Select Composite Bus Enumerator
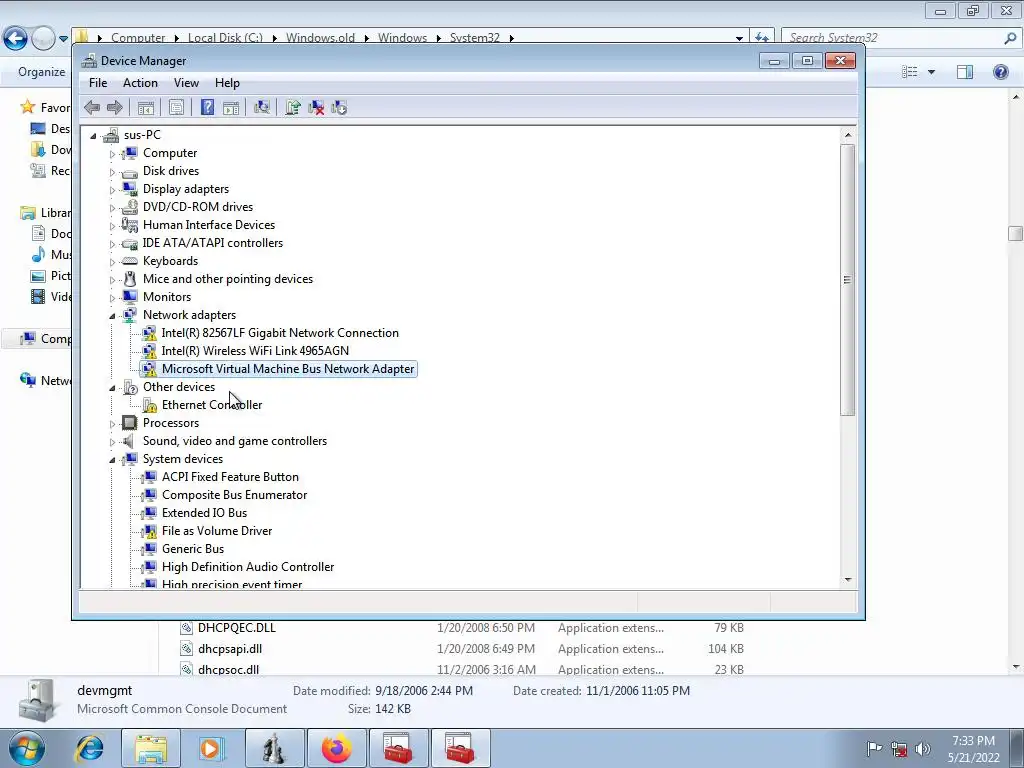 pos(234,495)
